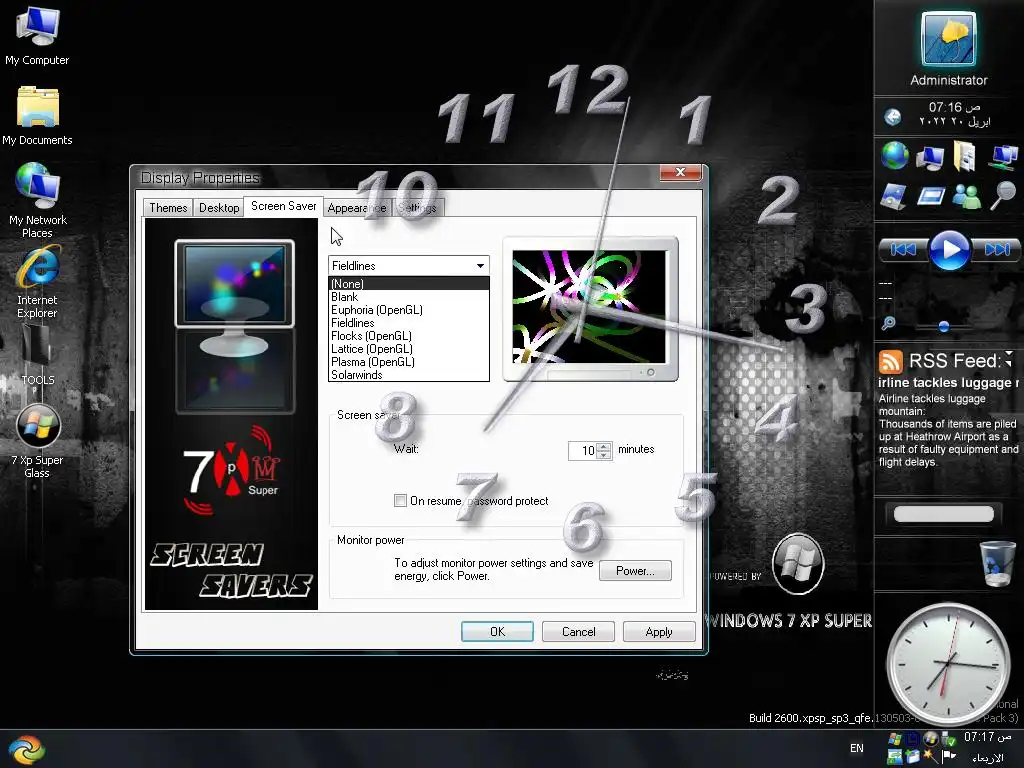Click the small magnifier icon under media player
Image resolution: width=1024 pixels, height=768 pixels.
coord(888,323)
